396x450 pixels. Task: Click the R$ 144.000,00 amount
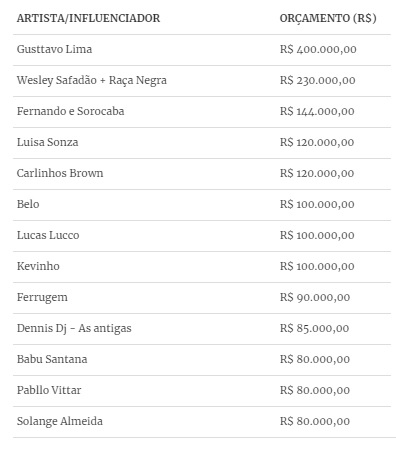pyautogui.click(x=317, y=111)
